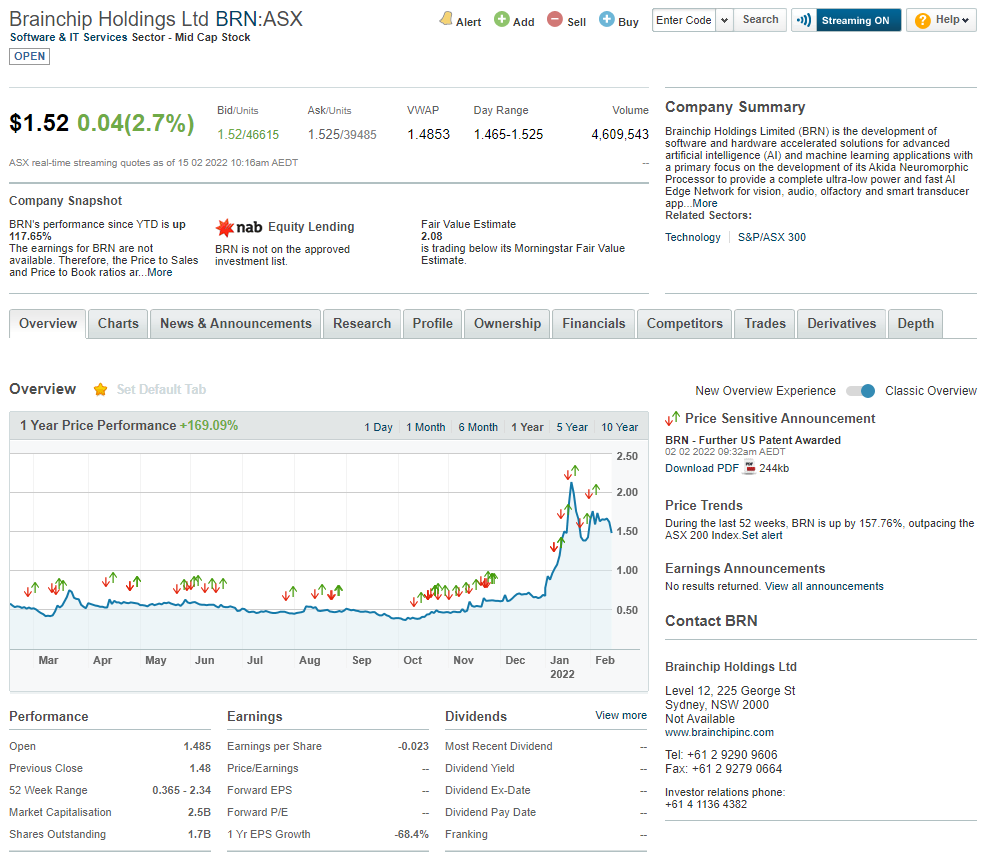Click the price sensitive arrows icon beside heading
994x856 pixels.
tap(673, 418)
